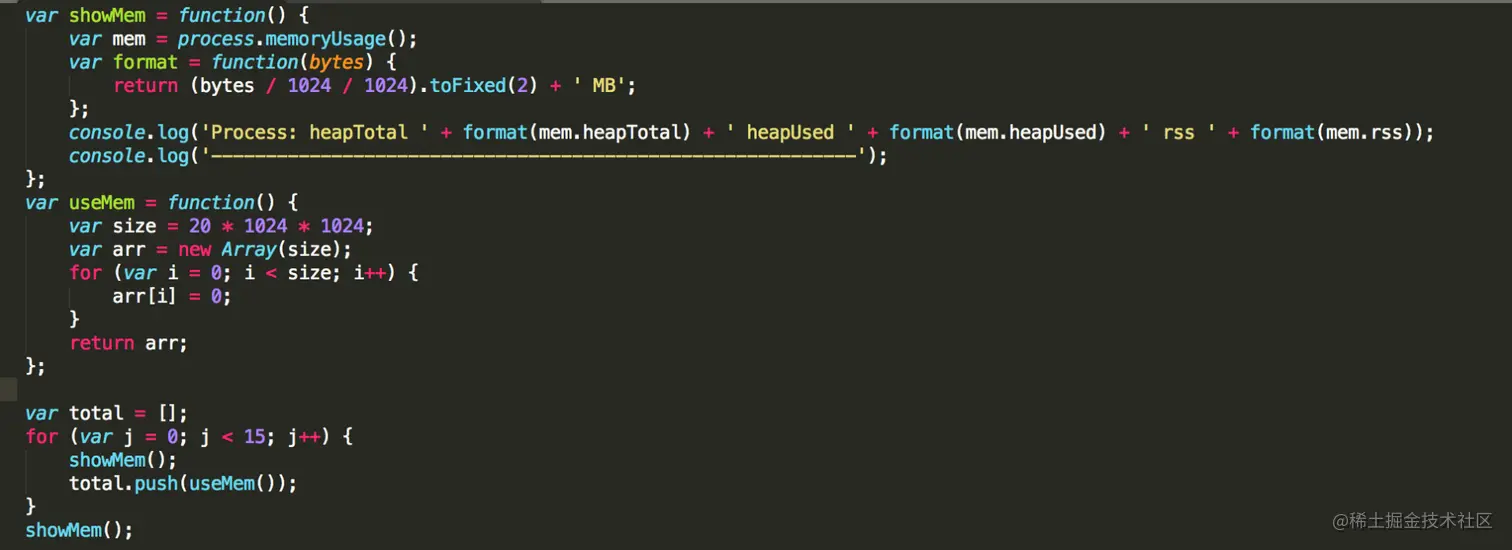Click the new Array(size) expression
1512x550 pixels.
[265, 249]
